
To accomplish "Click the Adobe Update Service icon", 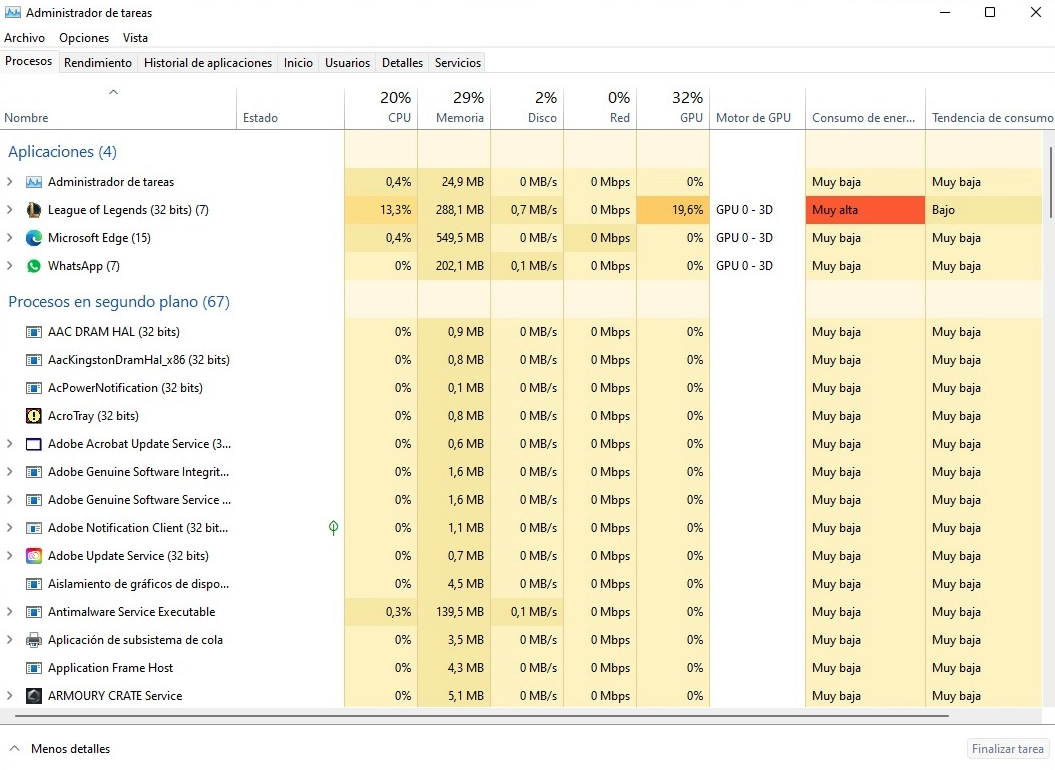I will tap(34, 556).
